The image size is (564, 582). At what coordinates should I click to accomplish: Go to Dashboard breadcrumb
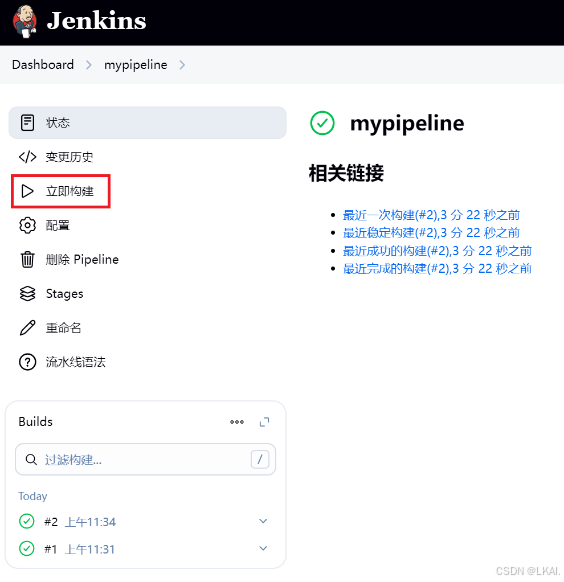coord(43,65)
